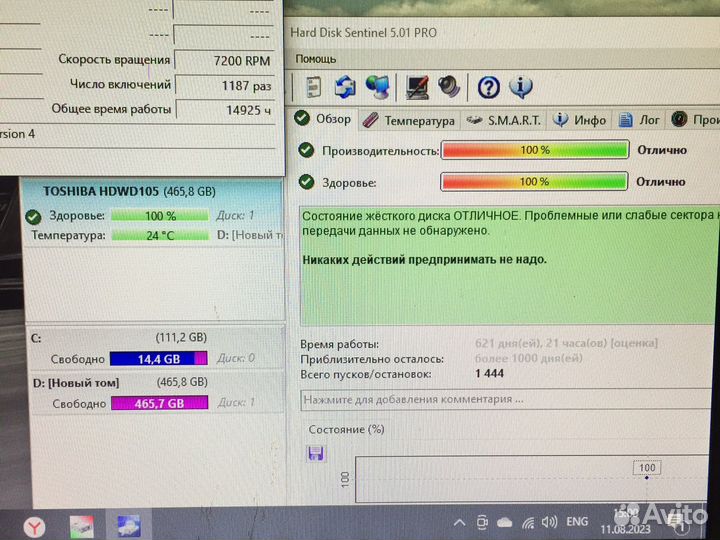Select the D: [Новый том] partition
Image resolution: width=720 pixels, height=540 pixels.
point(156,393)
